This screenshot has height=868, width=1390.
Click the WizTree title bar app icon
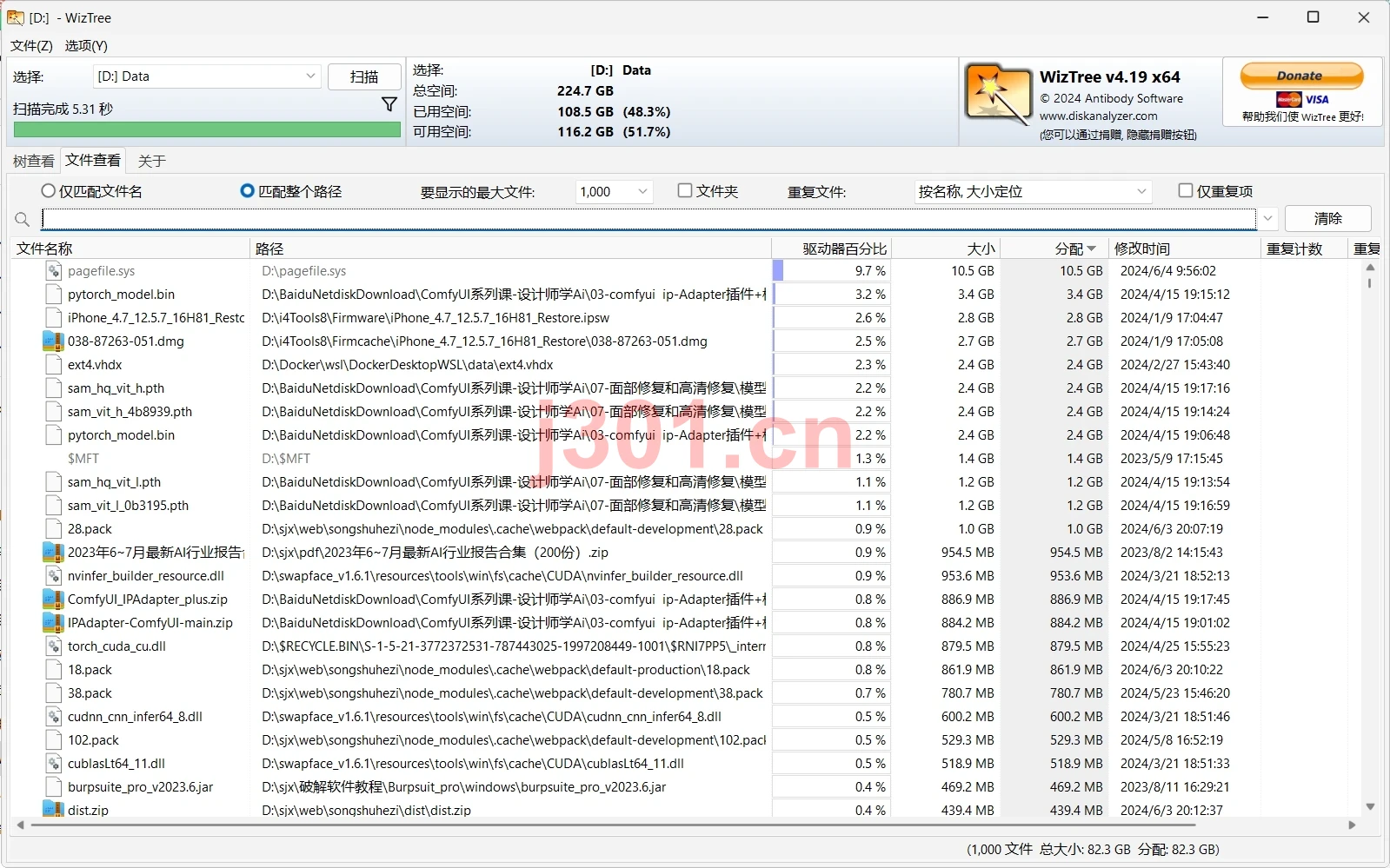16,17
